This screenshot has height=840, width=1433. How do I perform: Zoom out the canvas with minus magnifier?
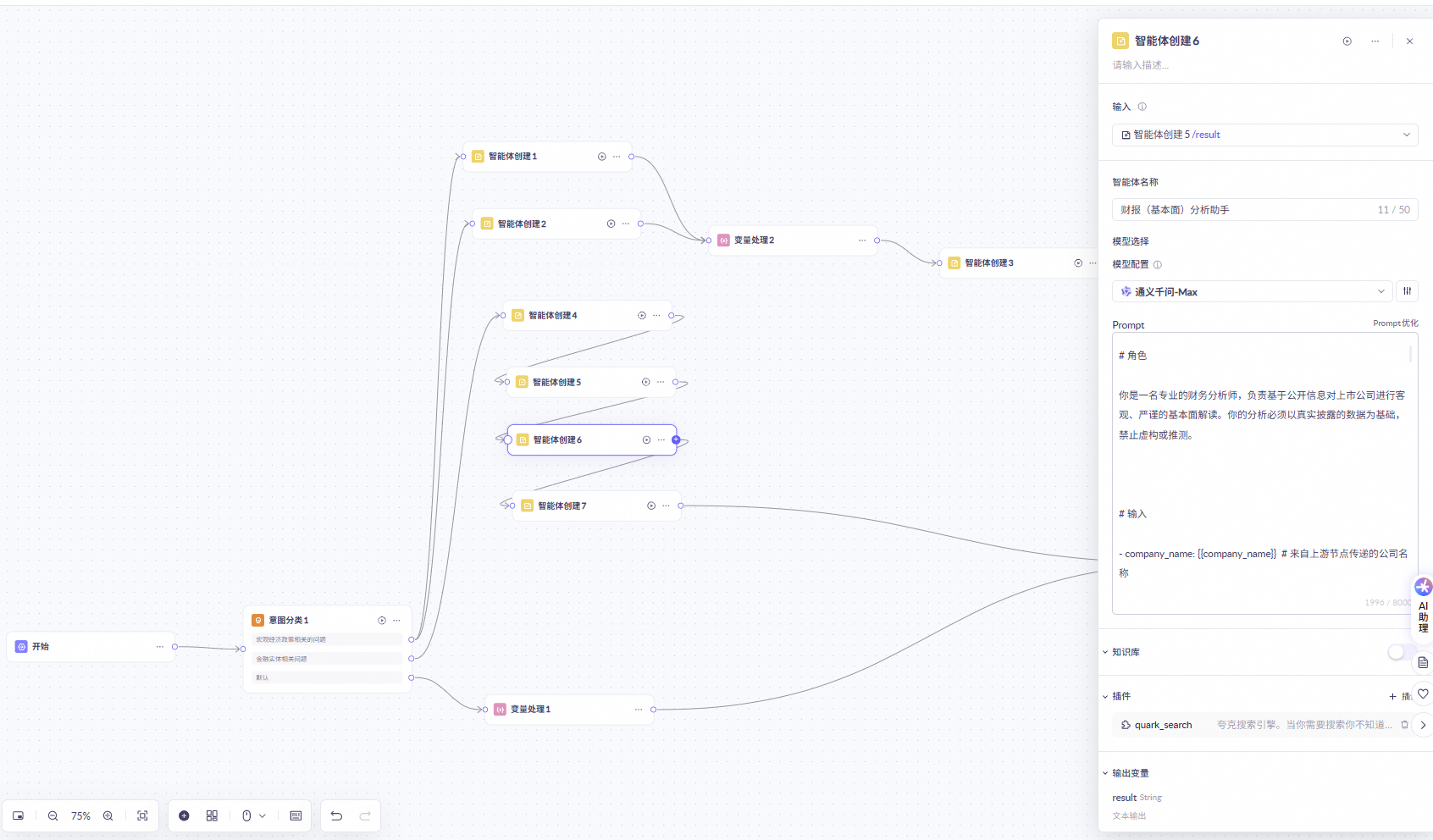click(53, 815)
